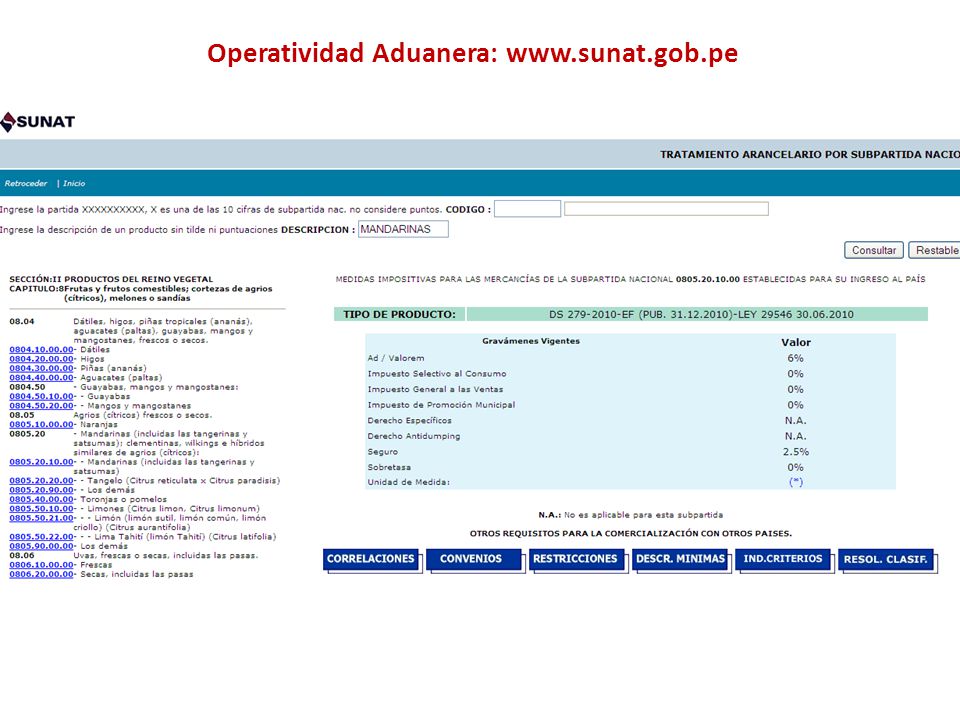This screenshot has width=960, height=720.
Task: Click the 08.05 Agrios heading row
Action: pos(111,415)
